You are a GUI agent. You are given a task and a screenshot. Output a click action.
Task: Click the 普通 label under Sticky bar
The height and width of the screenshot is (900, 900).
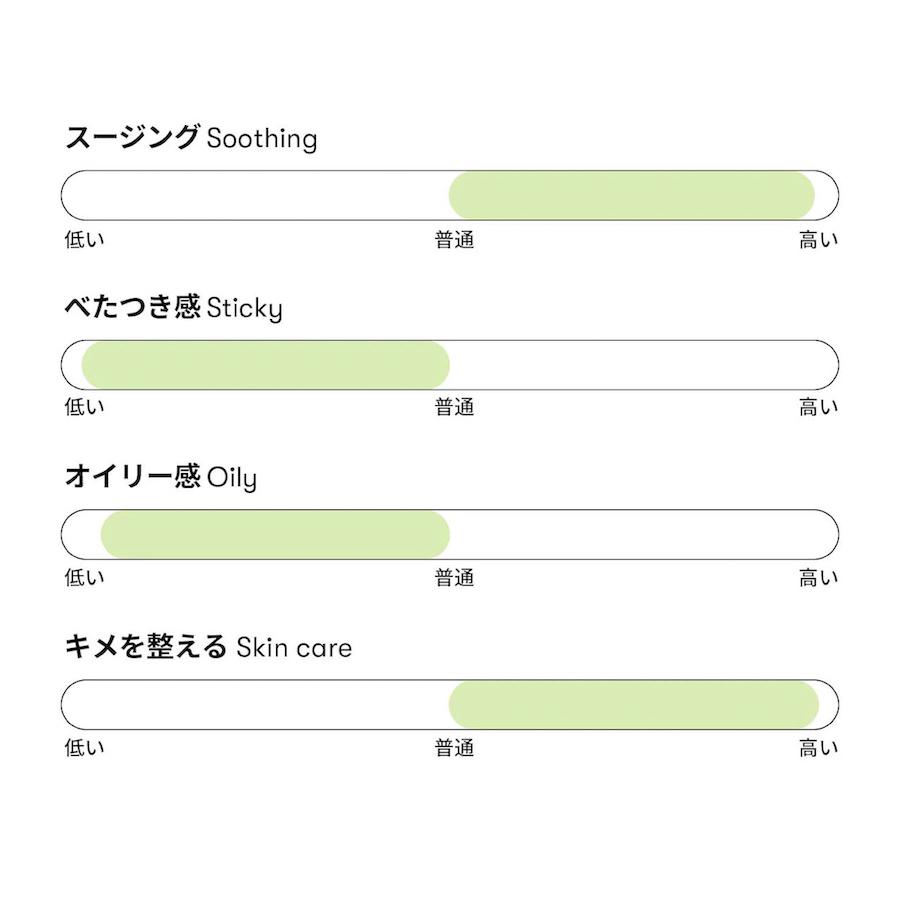point(455,407)
